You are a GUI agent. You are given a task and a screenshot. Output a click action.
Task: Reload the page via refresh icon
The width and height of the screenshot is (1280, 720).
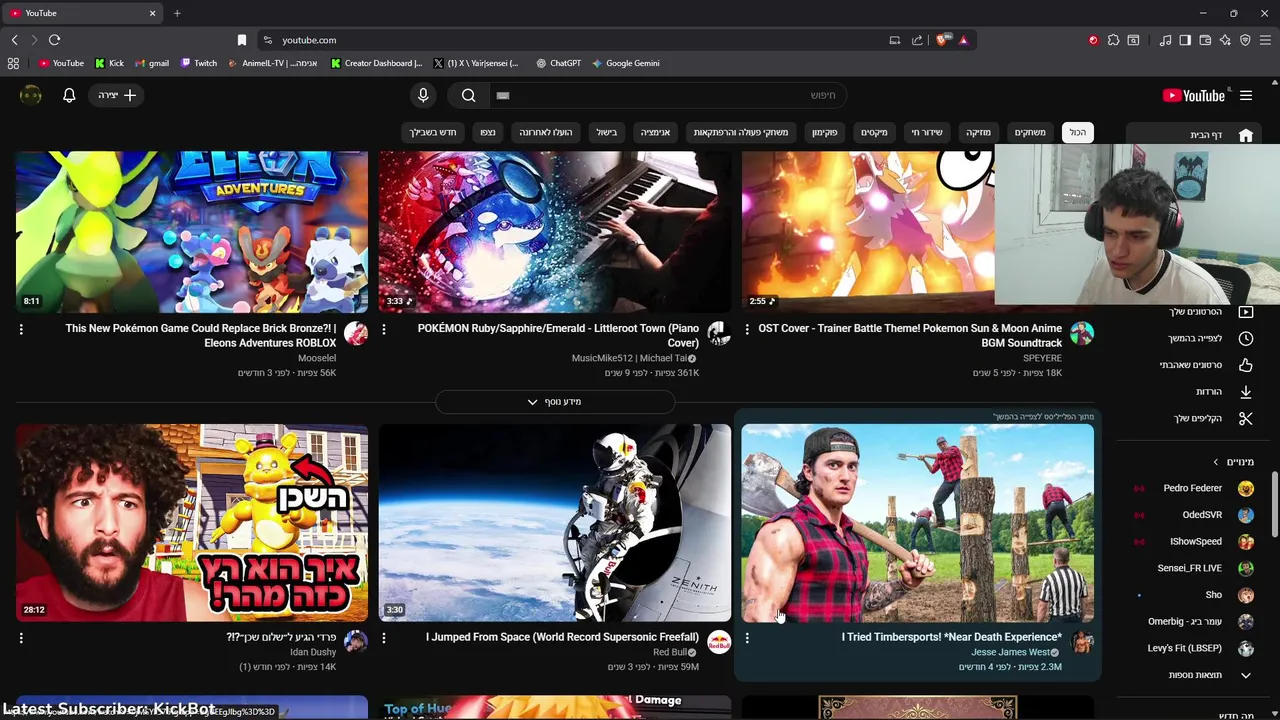(x=54, y=40)
